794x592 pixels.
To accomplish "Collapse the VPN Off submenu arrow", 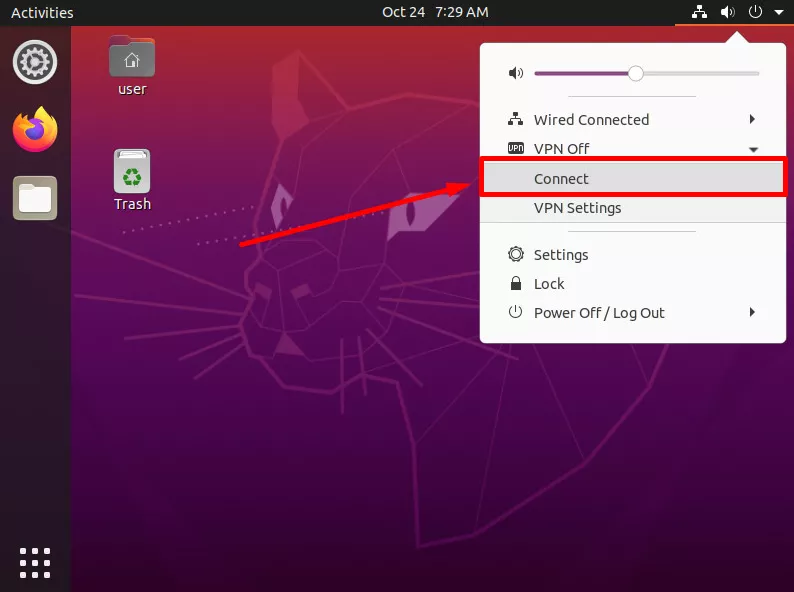I will (753, 149).
